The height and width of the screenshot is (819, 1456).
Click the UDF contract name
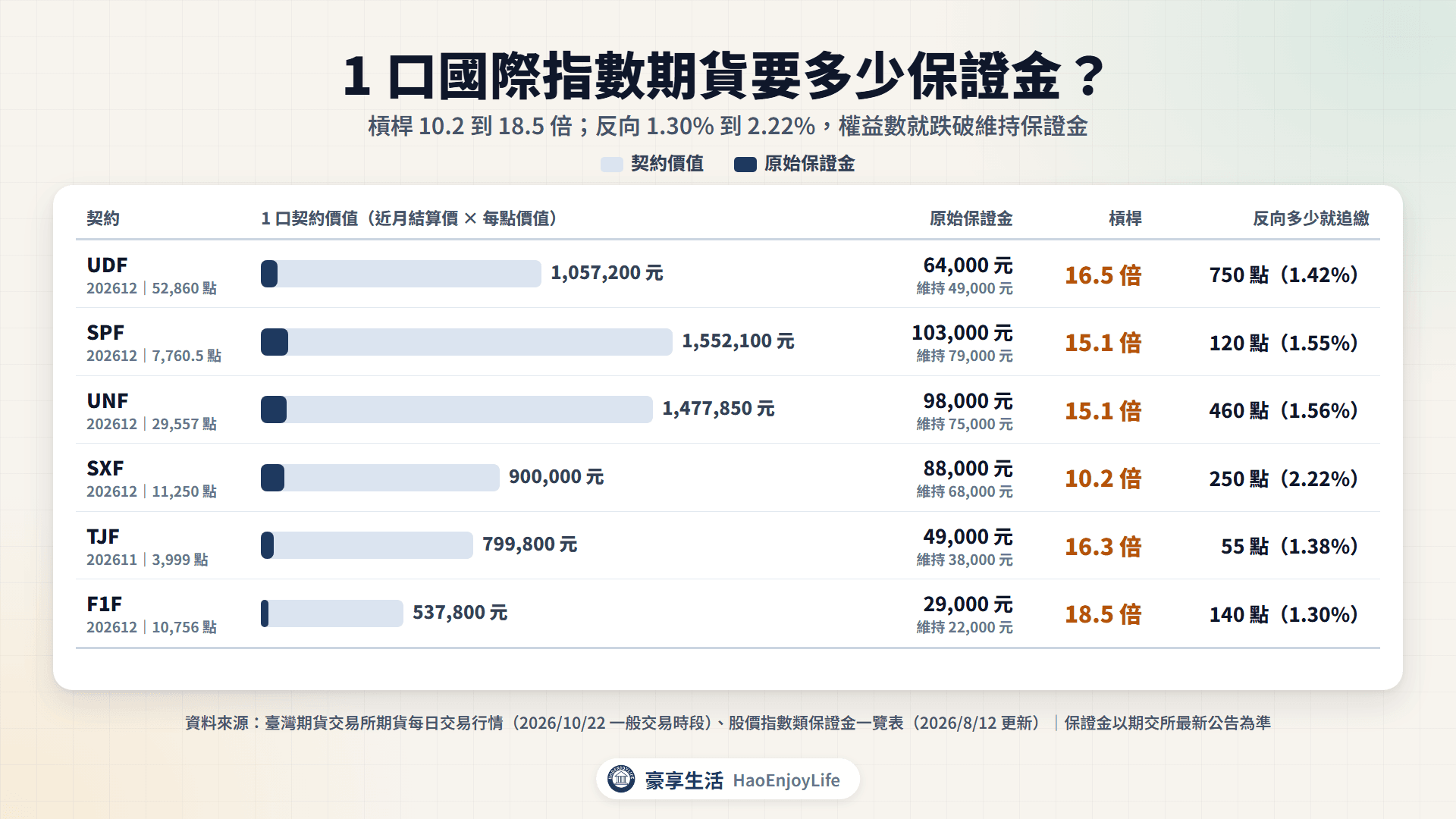107,265
